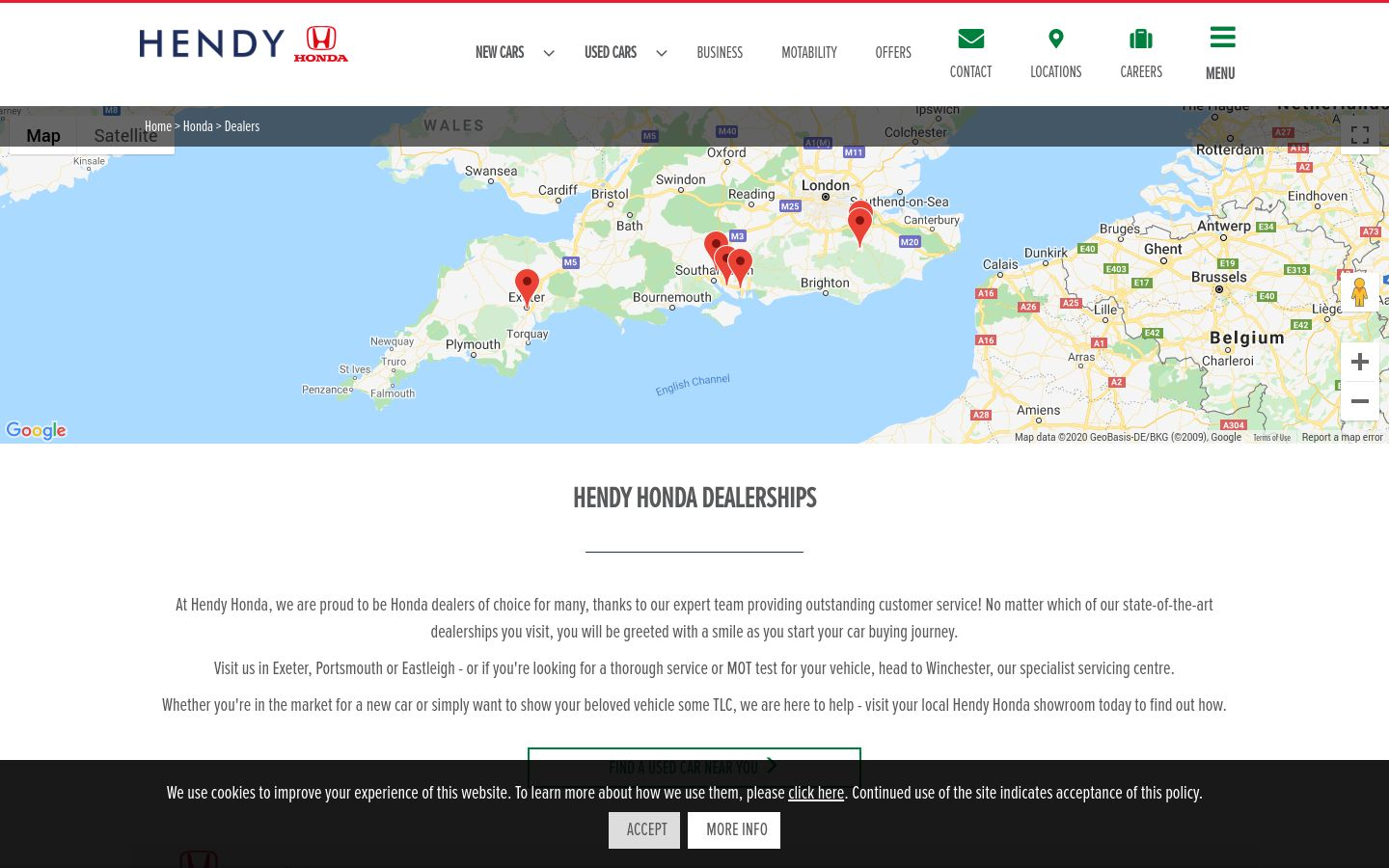Click More Info on cookies
This screenshot has width=1389, height=868.
(x=734, y=830)
